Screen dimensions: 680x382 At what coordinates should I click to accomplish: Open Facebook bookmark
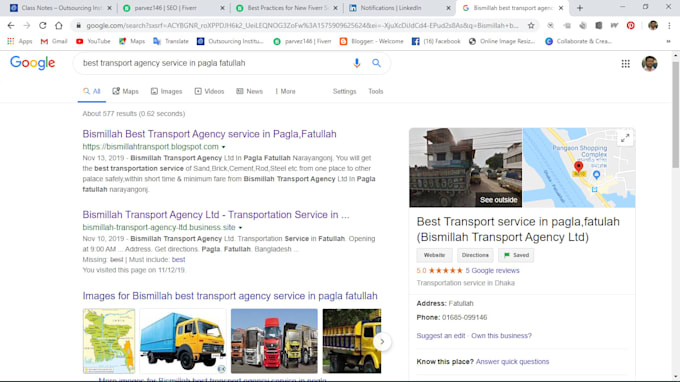pos(436,41)
